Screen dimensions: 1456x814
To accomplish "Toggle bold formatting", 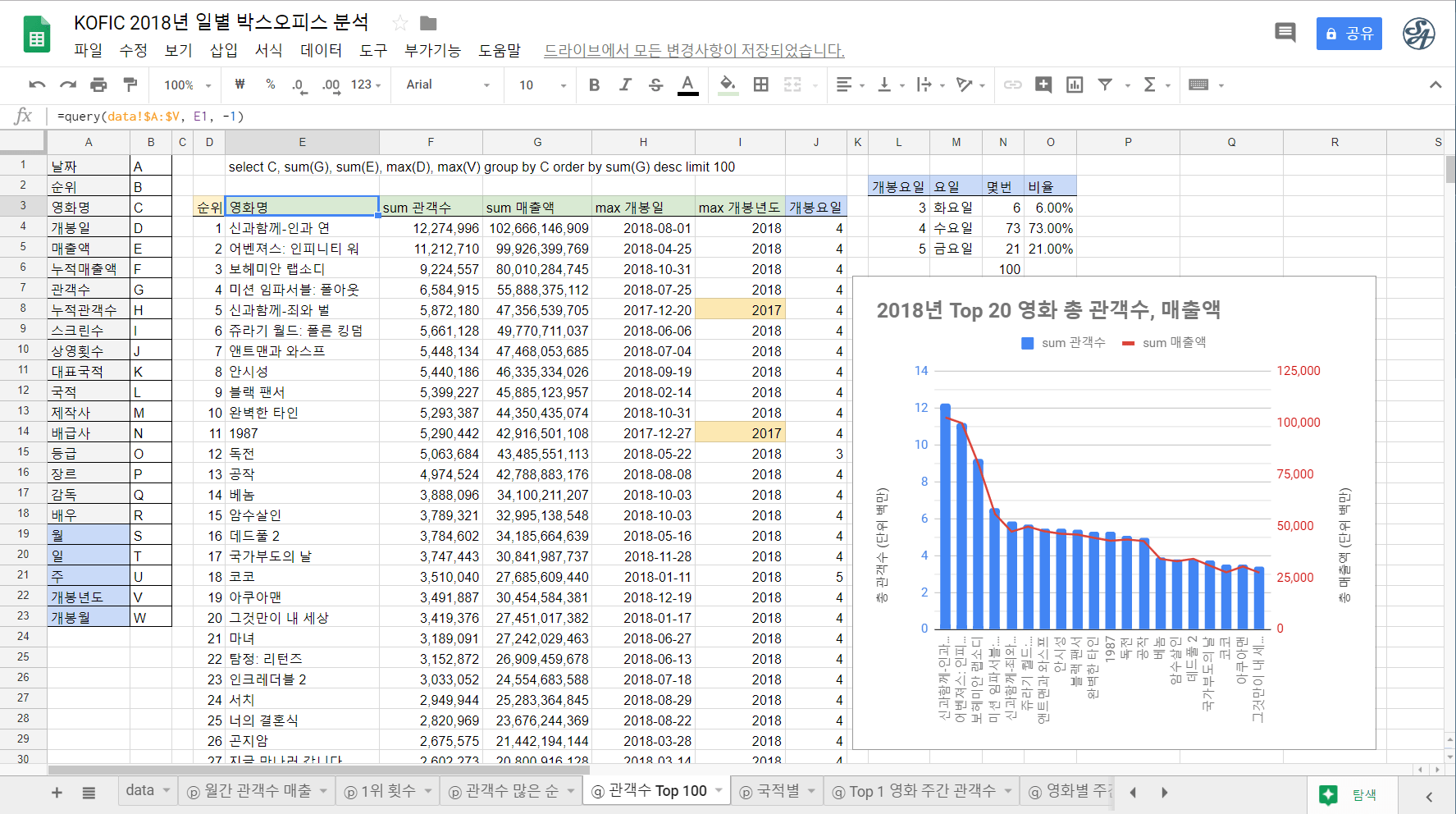I will (x=594, y=85).
